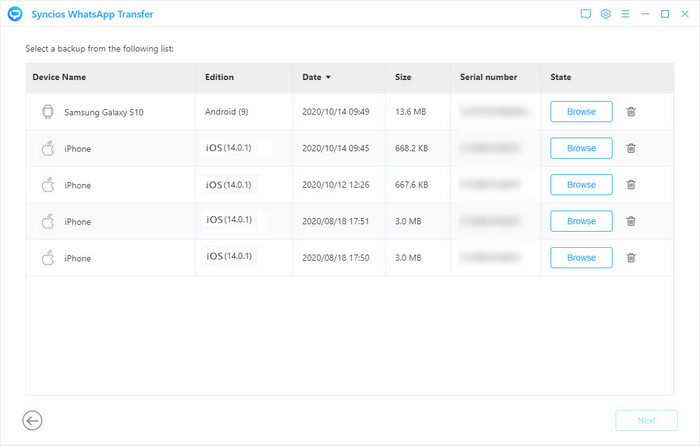
Task: Select the Samsung Galaxy S10 row name
Action: point(104,112)
